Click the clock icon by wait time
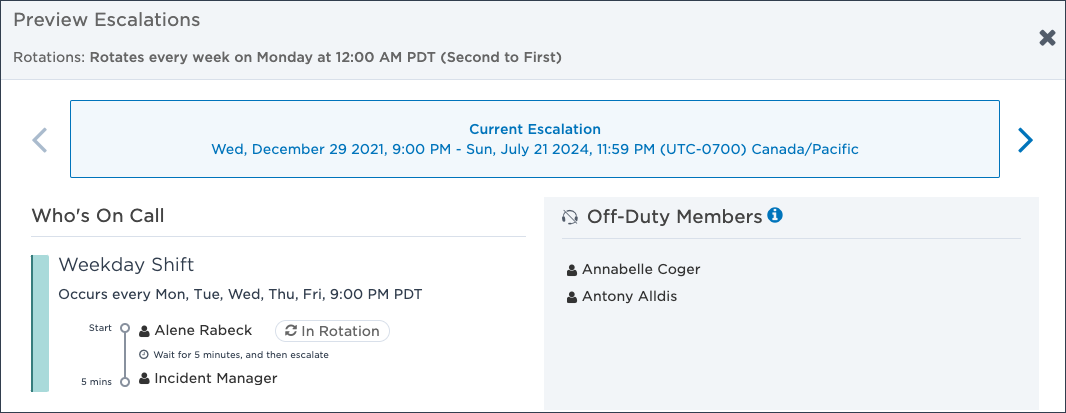This screenshot has width=1066, height=413. click(143, 354)
